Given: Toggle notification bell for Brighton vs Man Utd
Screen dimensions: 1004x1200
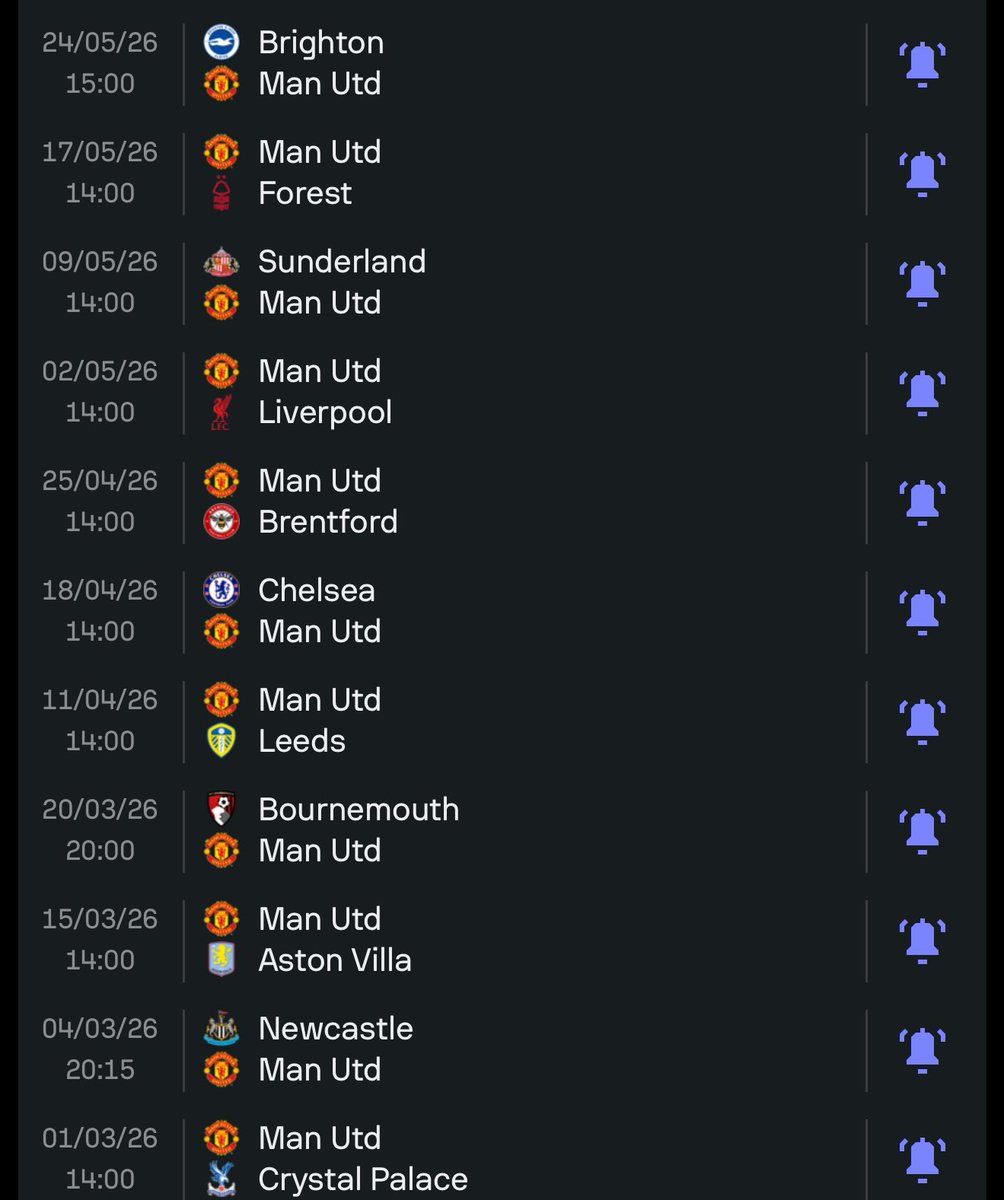Looking at the screenshot, I should coord(922,64).
